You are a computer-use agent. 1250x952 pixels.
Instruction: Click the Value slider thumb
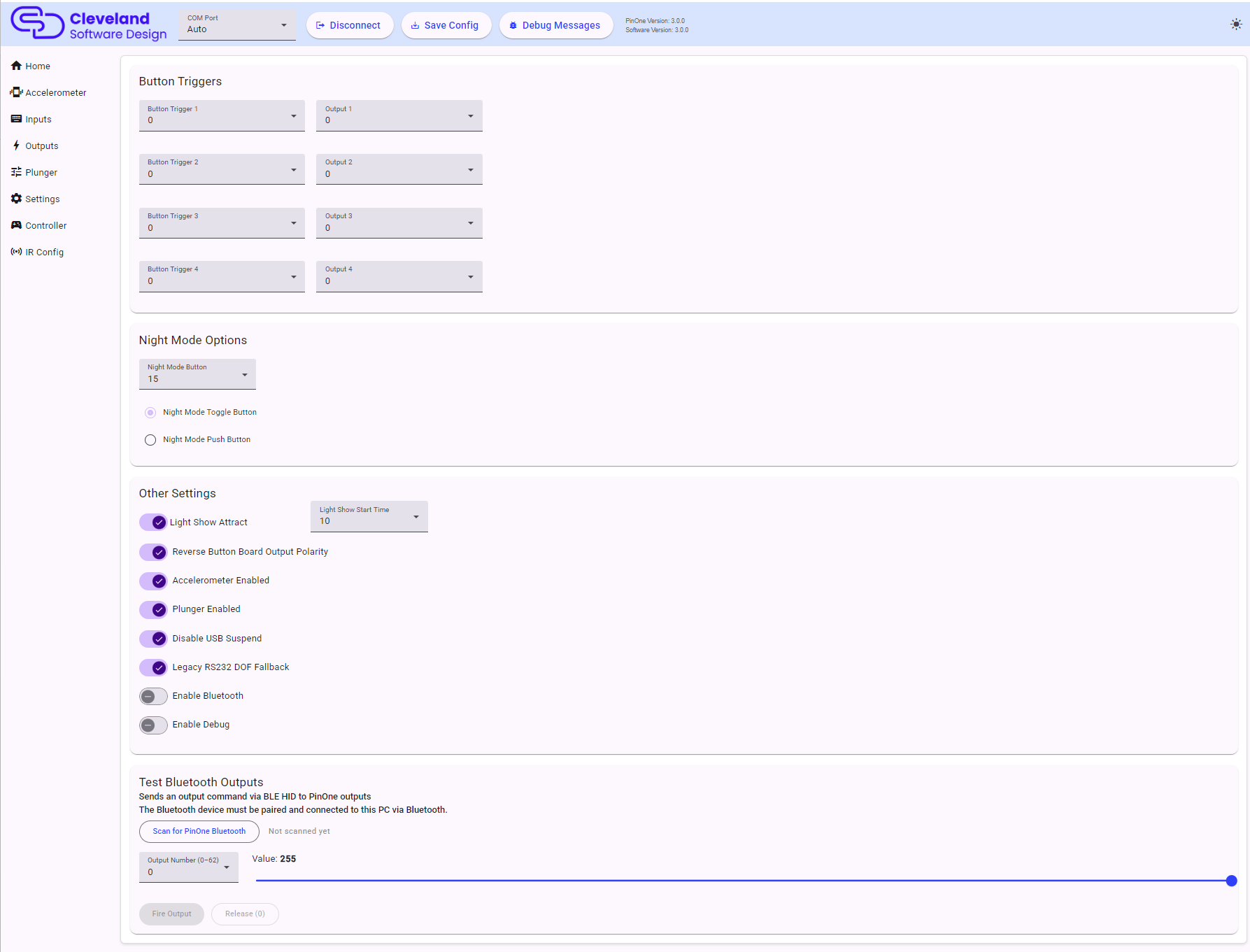[x=1232, y=881]
